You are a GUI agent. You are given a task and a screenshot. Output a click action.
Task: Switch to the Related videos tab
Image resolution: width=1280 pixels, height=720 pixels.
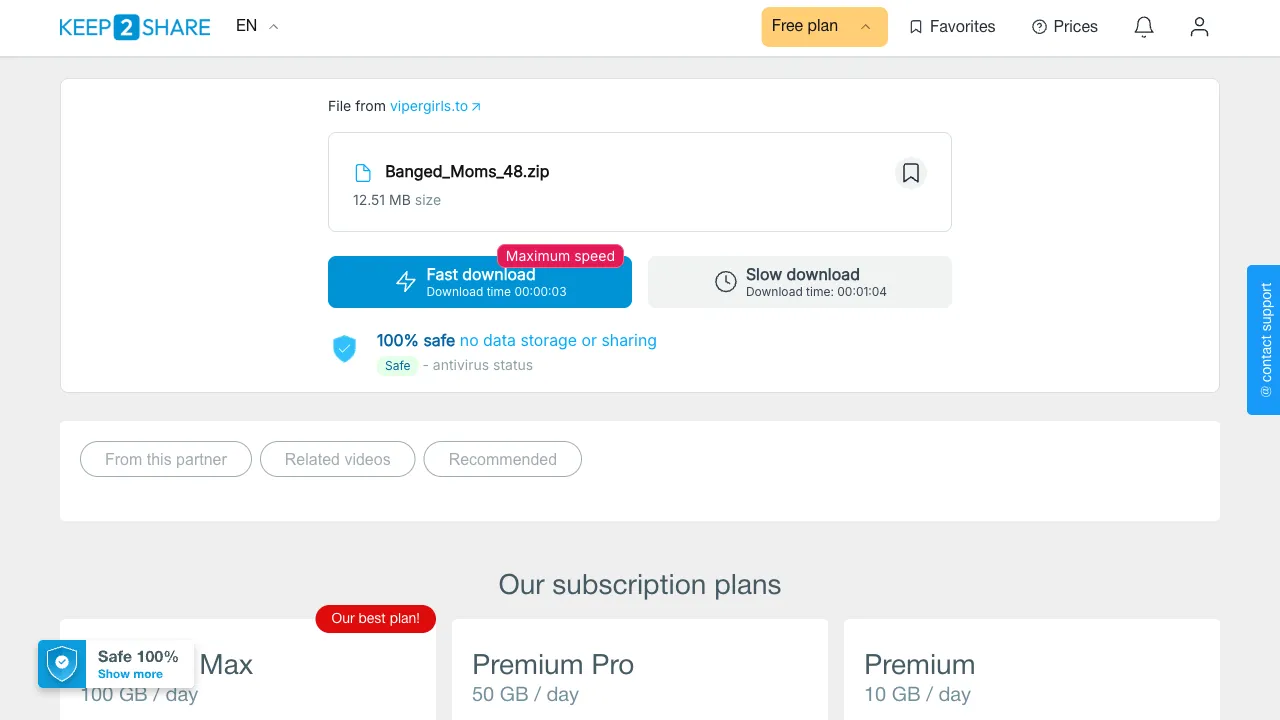(338, 459)
